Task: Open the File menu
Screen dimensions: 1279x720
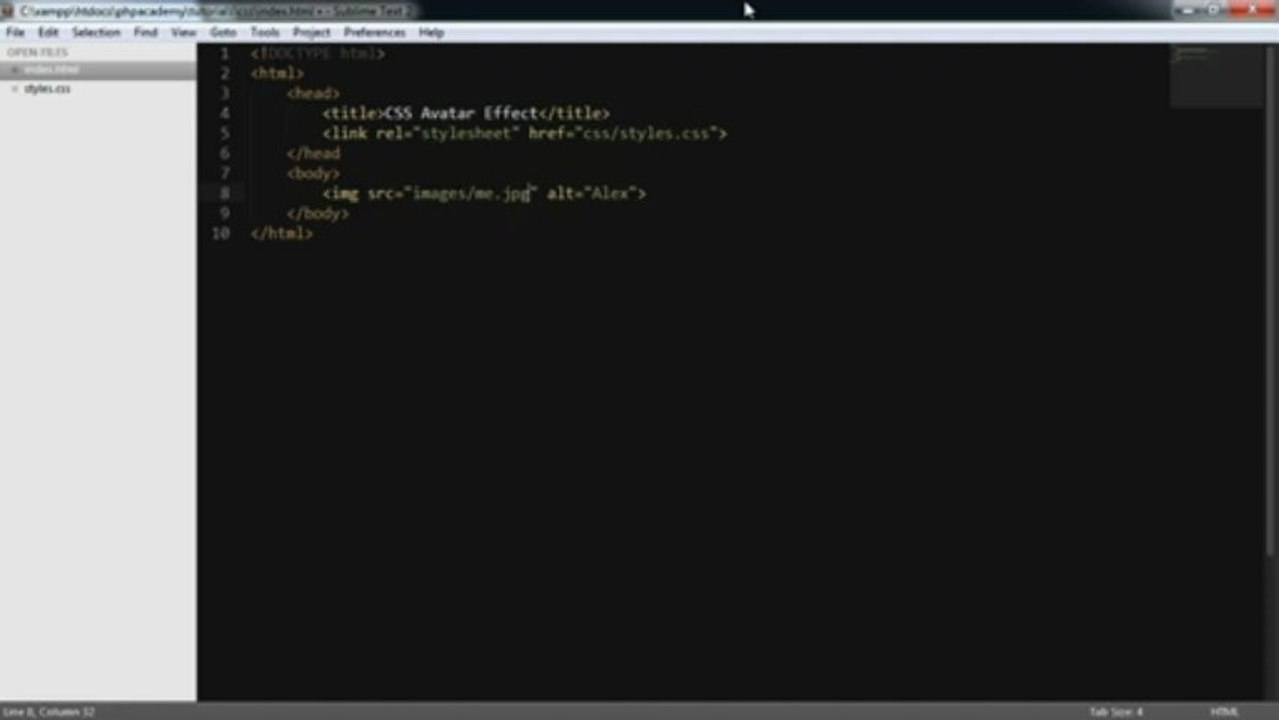Action: [15, 32]
